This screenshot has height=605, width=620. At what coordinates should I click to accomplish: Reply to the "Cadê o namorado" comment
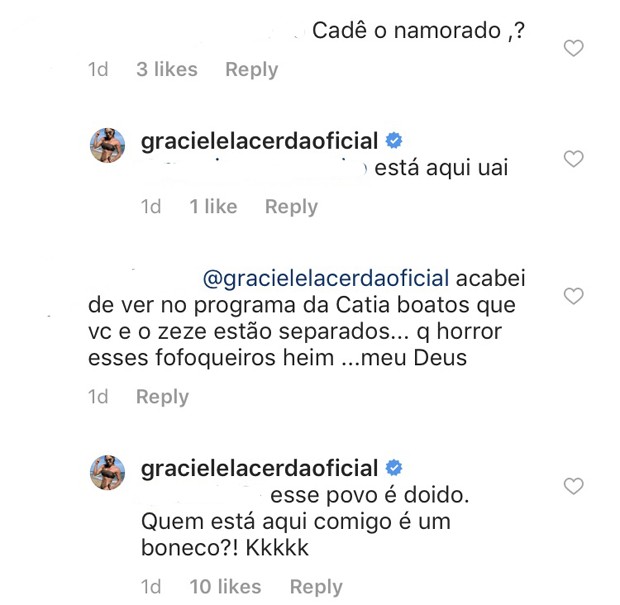point(251,70)
